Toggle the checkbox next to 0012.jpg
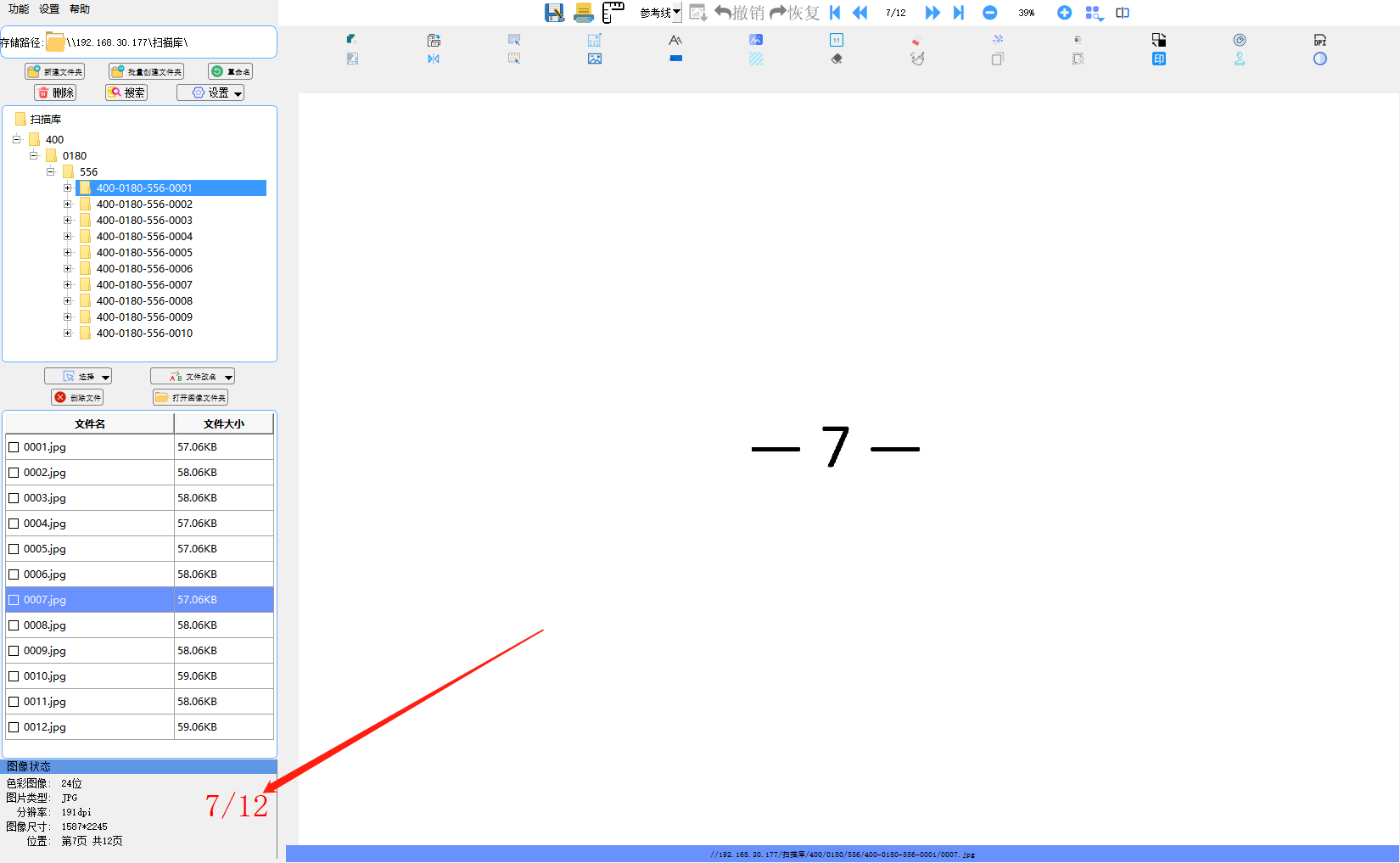Viewport: 1400px width, 863px height. [x=14, y=727]
